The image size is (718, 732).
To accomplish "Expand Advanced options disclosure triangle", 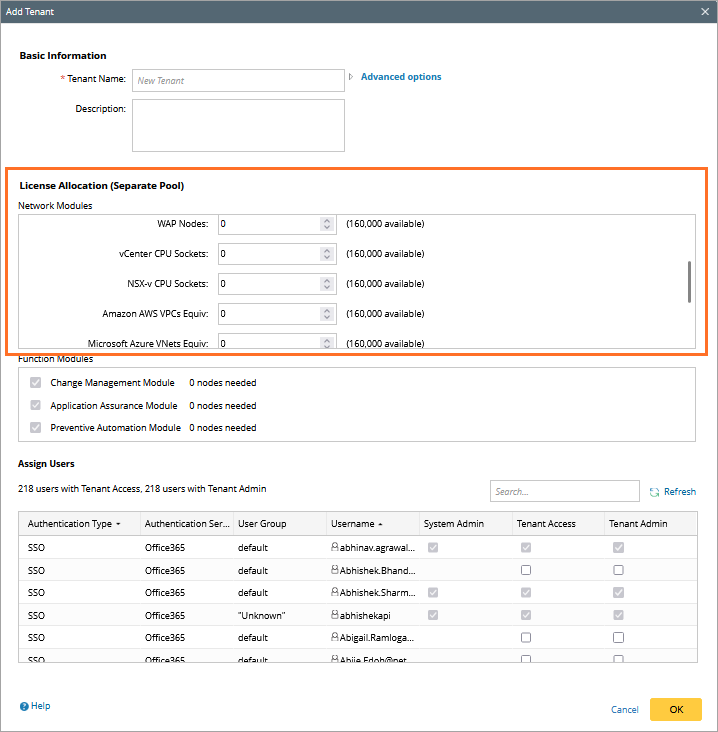I will pyautogui.click(x=351, y=77).
